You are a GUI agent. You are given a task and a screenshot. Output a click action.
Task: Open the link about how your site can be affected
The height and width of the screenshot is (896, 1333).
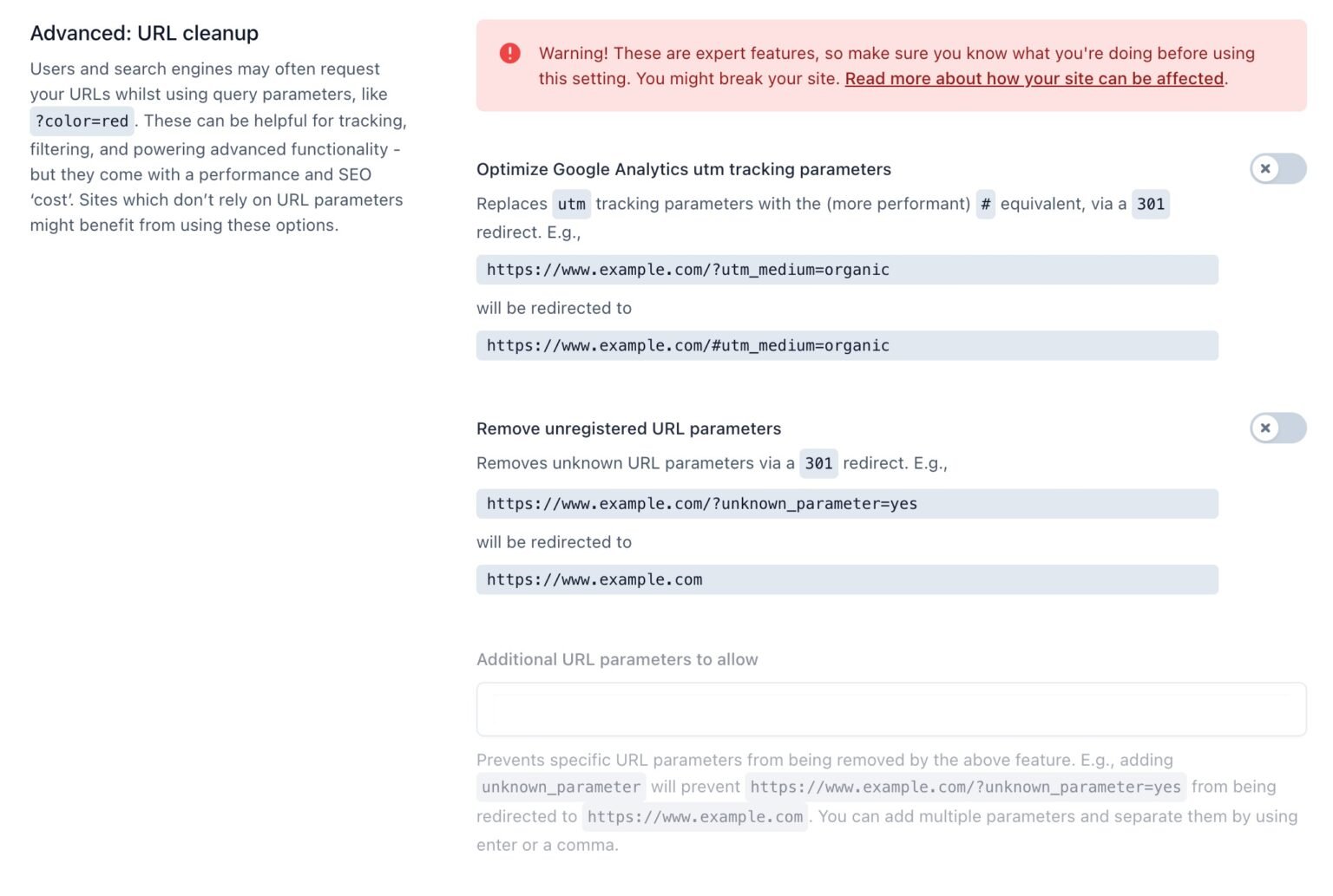[1033, 78]
